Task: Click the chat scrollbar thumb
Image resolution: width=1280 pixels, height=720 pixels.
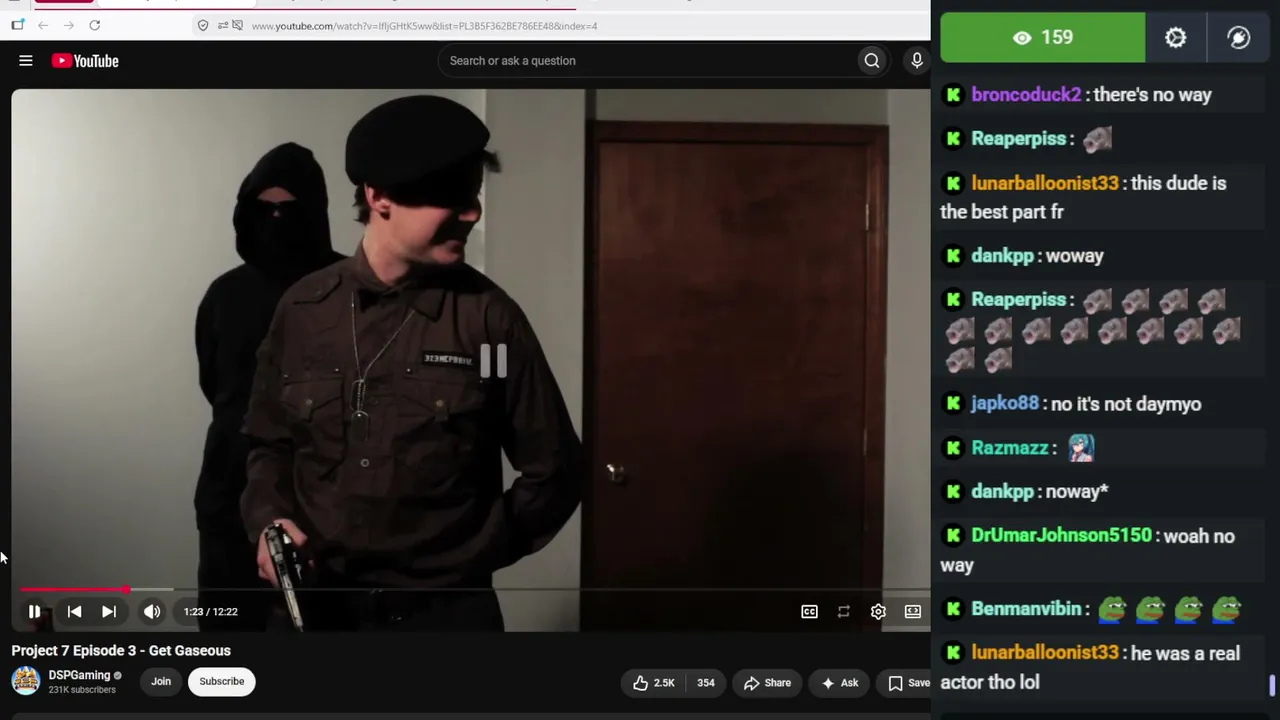Action: (x=1272, y=686)
